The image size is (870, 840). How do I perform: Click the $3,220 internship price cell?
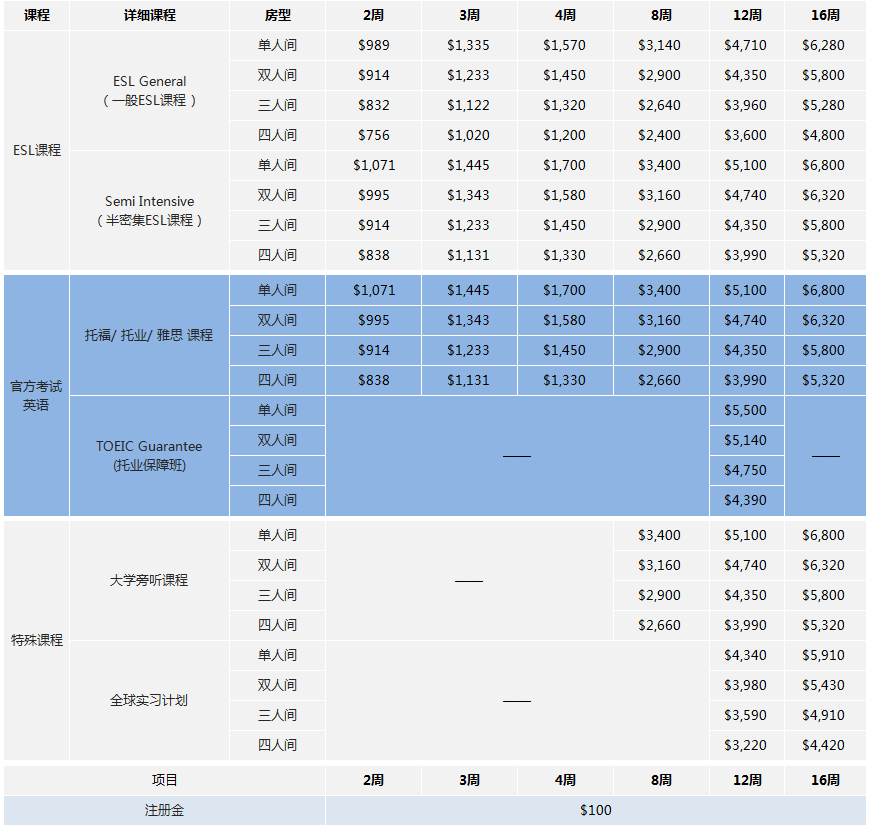click(746, 745)
